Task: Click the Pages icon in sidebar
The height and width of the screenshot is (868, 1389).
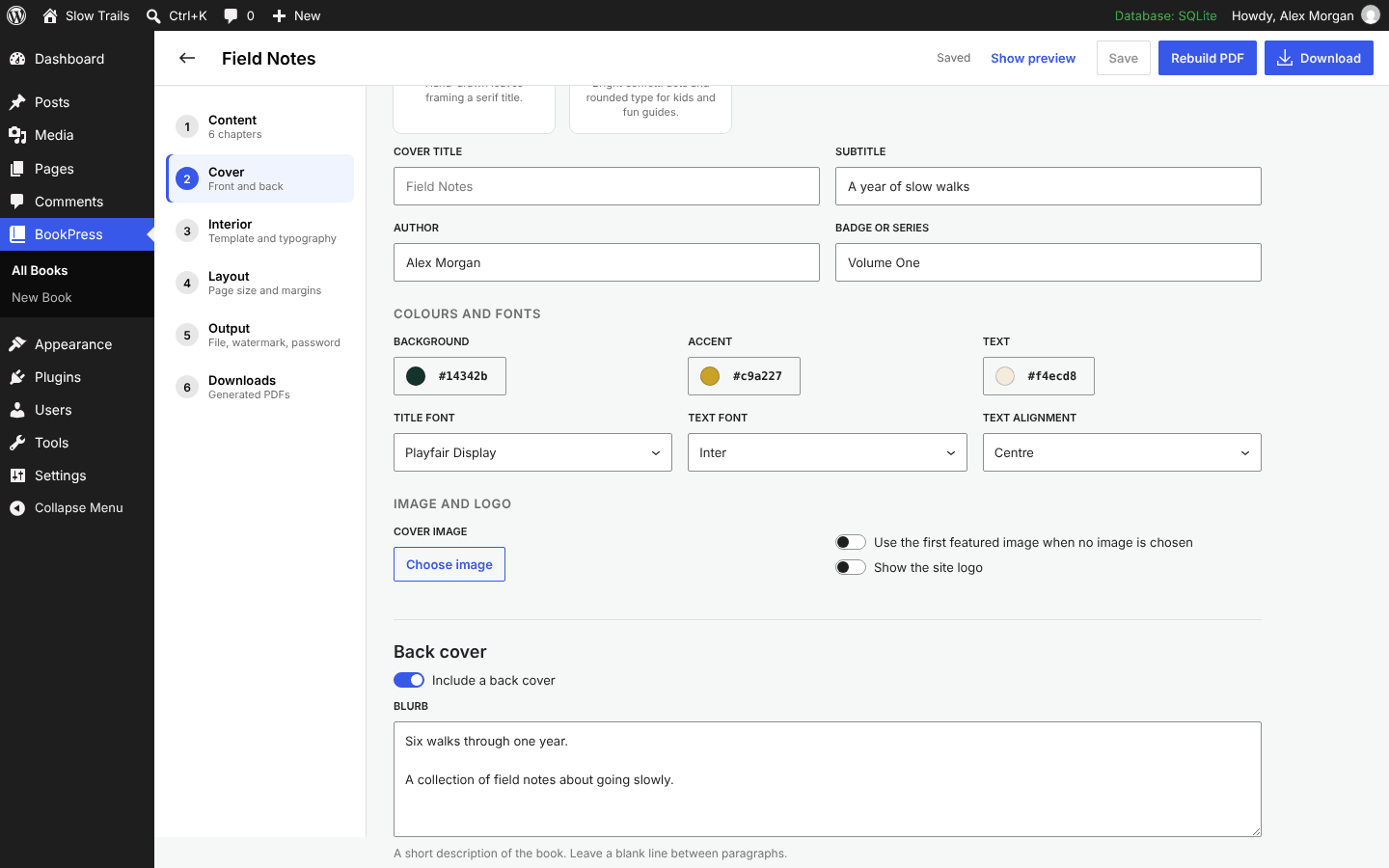Action: coord(17,169)
